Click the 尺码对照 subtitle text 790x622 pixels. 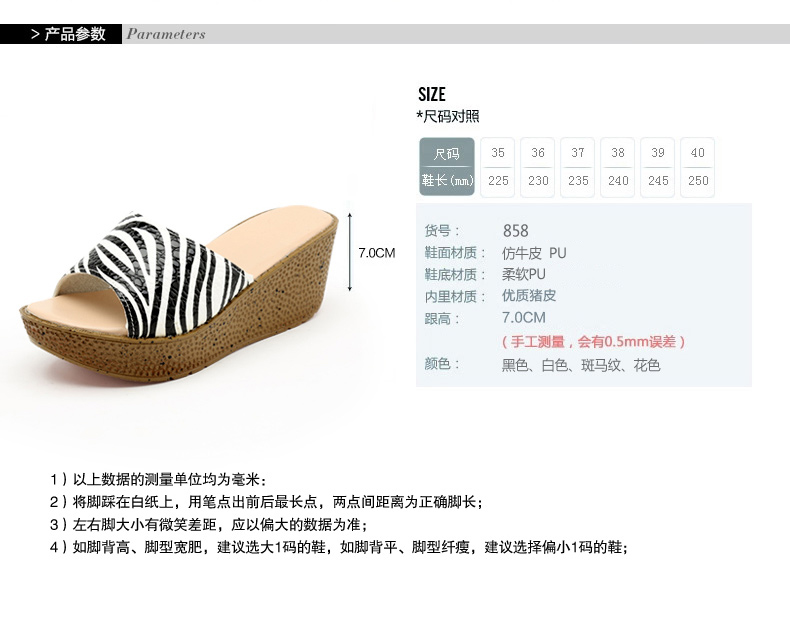click(448, 116)
